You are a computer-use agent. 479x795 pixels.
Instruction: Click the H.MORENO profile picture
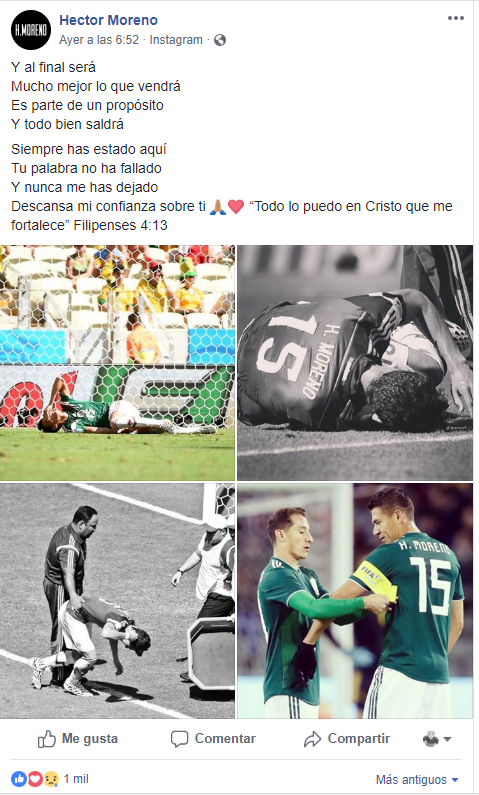coord(31,30)
